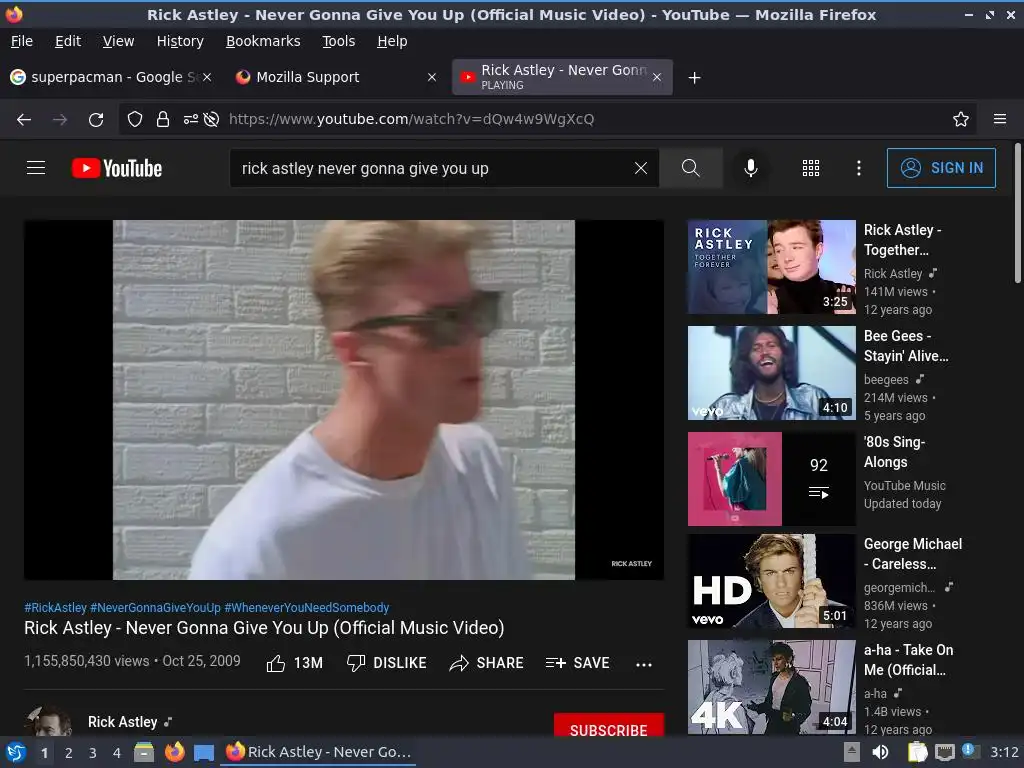Open the YouTube hamburger guide menu
The width and height of the screenshot is (1024, 768).
pyautogui.click(x=36, y=168)
